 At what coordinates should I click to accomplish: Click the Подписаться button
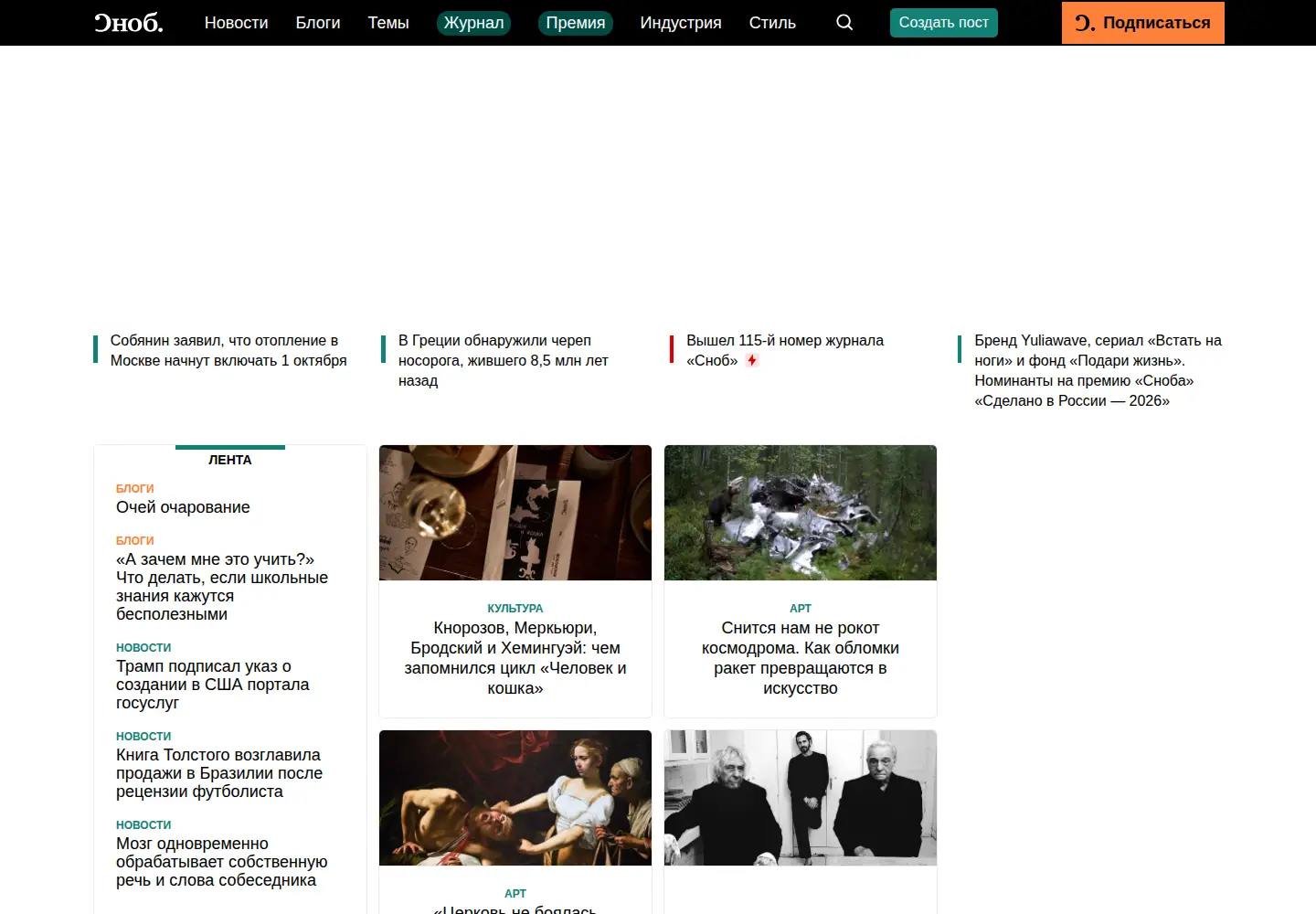click(1143, 23)
